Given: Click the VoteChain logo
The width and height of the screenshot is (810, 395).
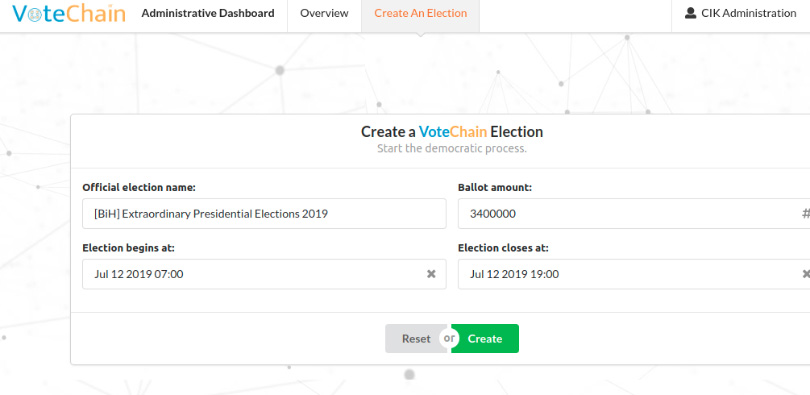Looking at the screenshot, I should [69, 13].
